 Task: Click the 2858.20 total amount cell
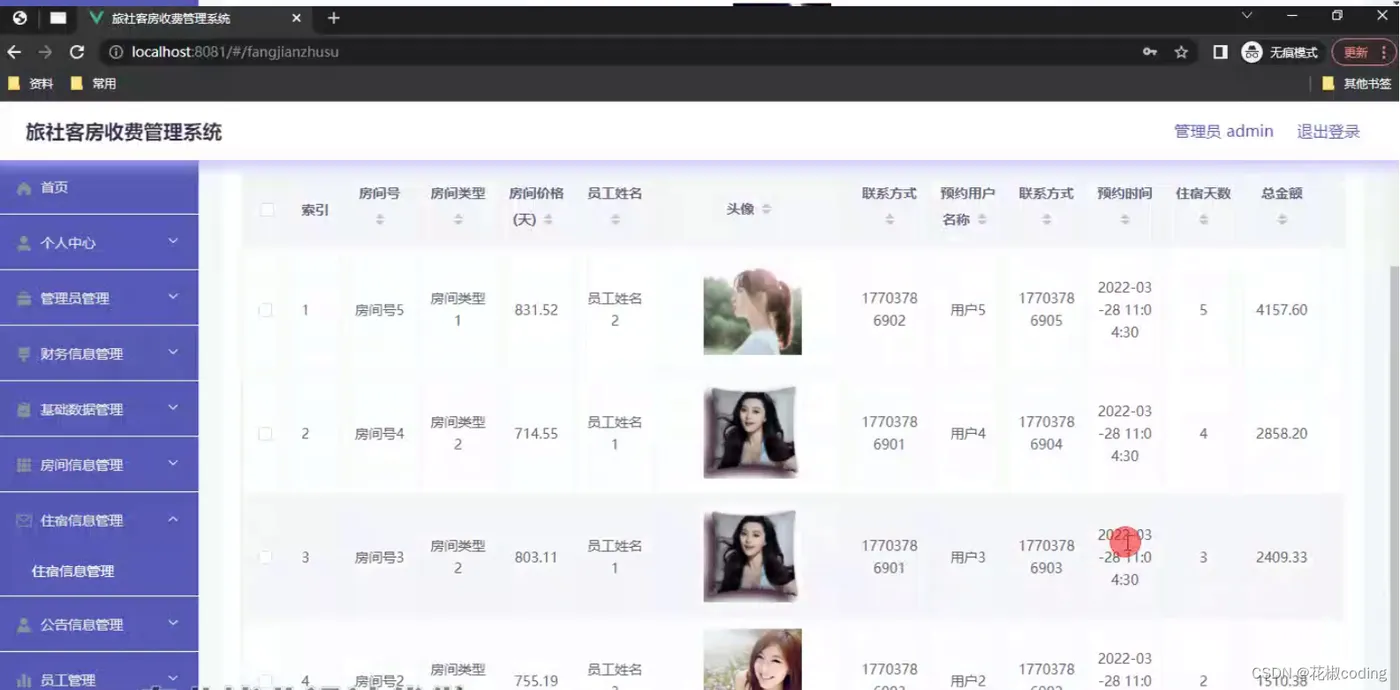click(1281, 434)
